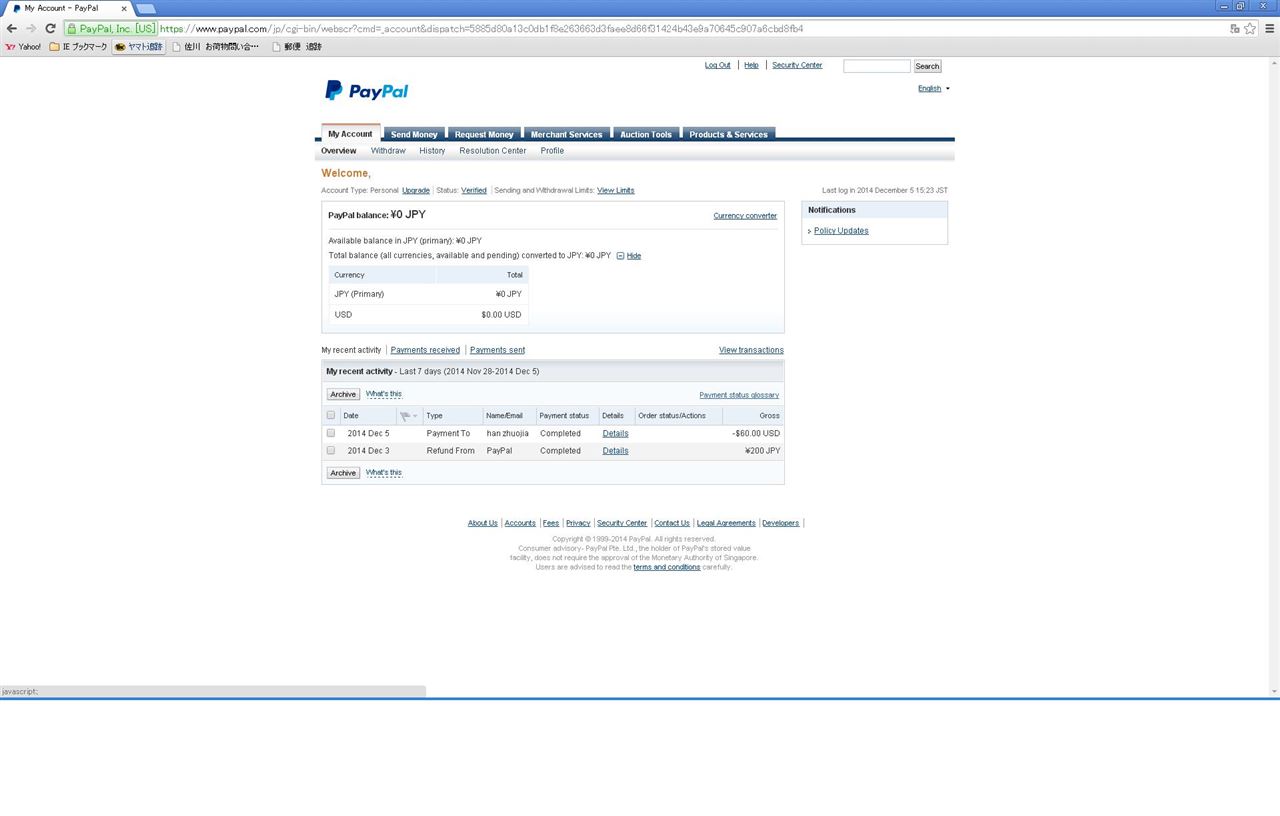Bookmark this page with the star icon
1280x816 pixels.
pyautogui.click(x=1250, y=29)
